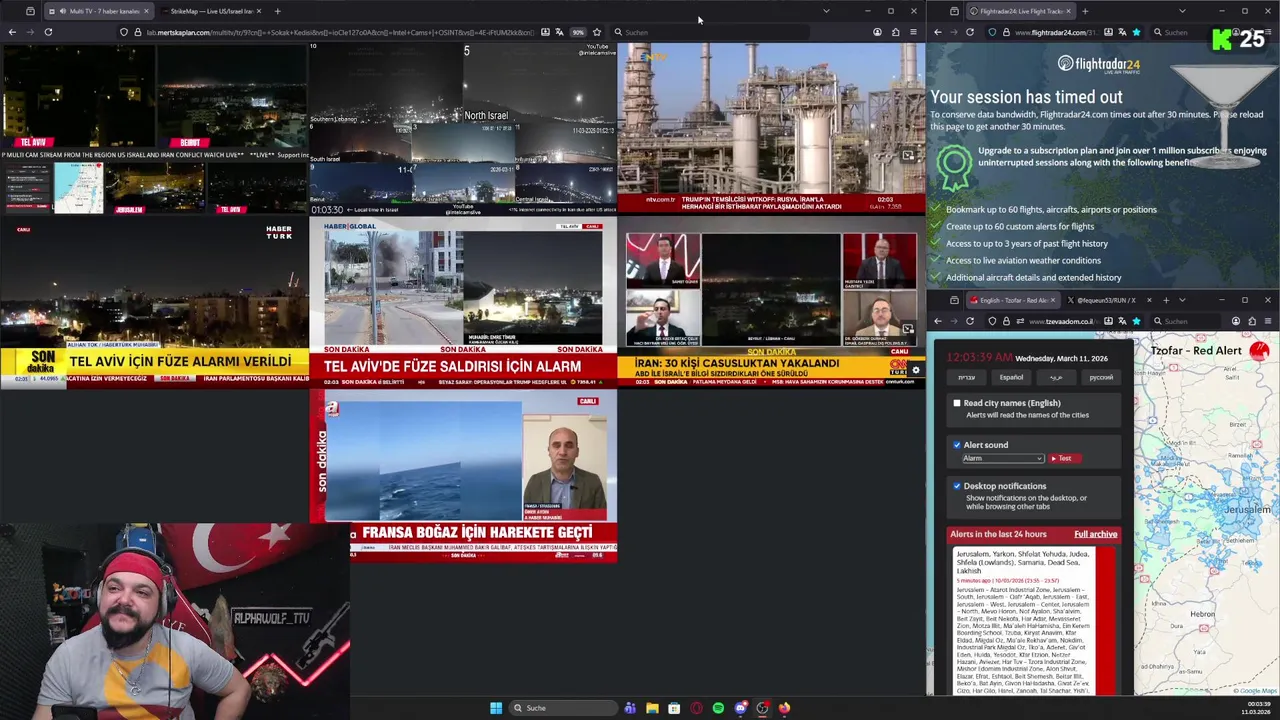Screen dimensions: 1280x720
Task: Open extensions icon in Multi TV browser toolbar
Action: [895, 32]
